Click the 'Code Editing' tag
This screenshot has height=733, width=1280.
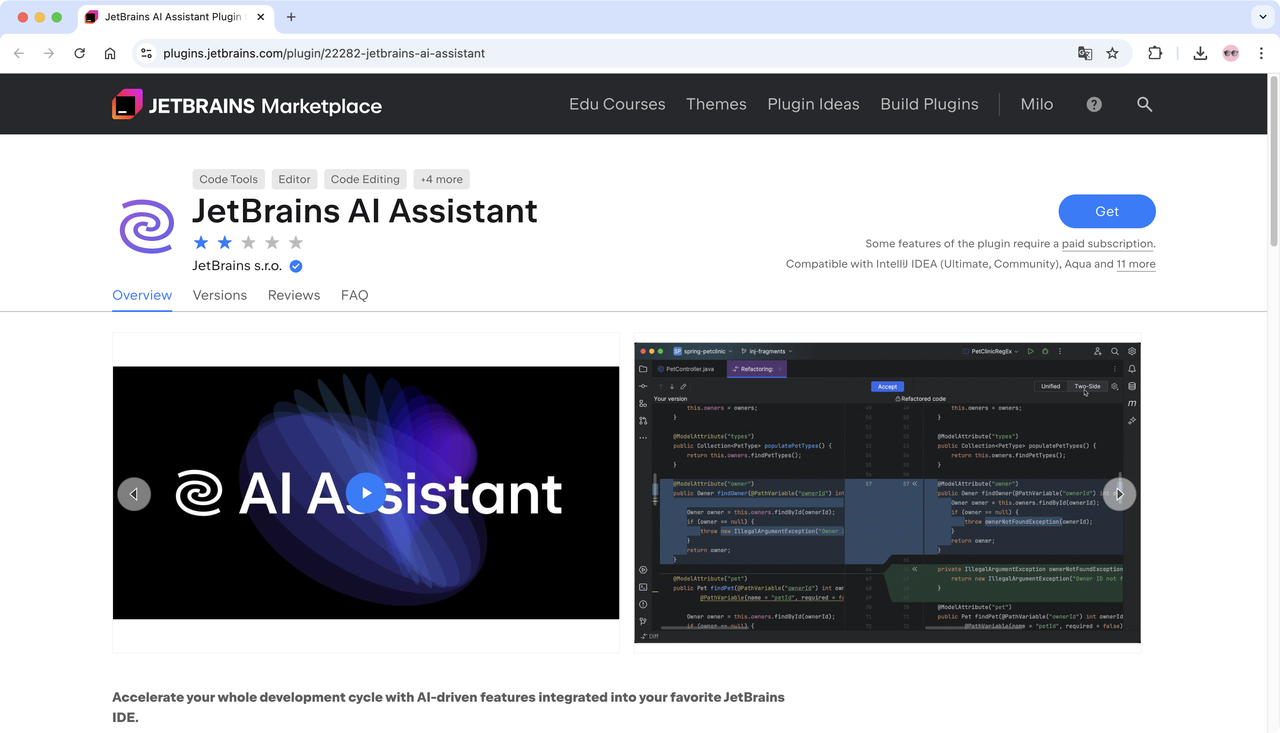pyautogui.click(x=365, y=179)
